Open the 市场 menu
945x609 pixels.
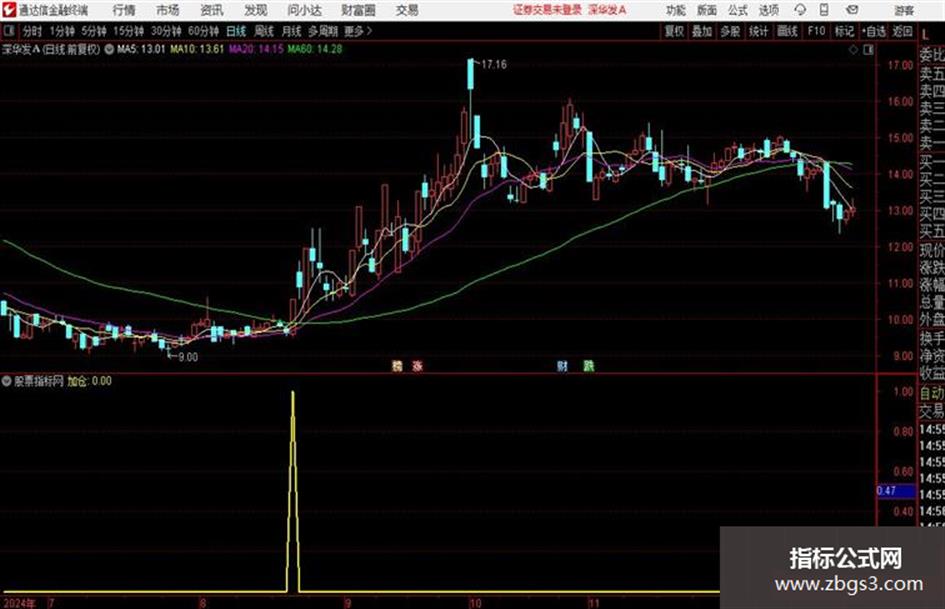pos(168,10)
